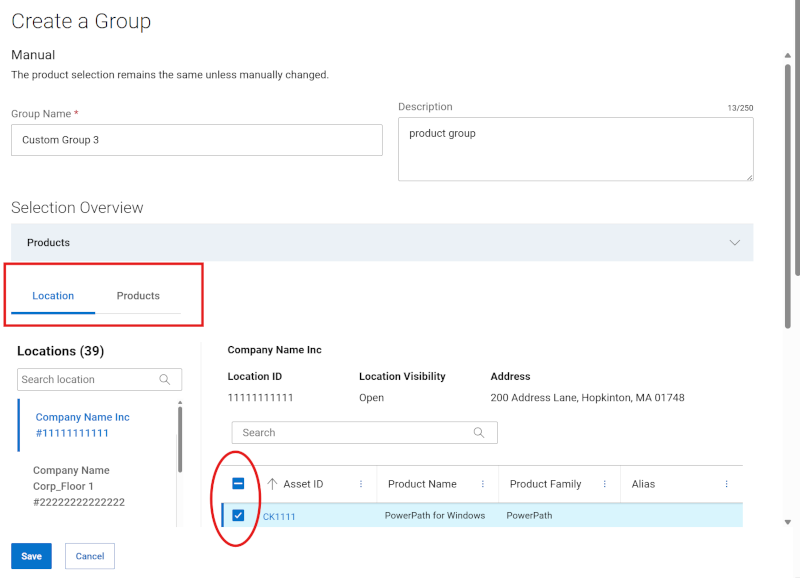Click the Description box resize handle
This screenshot has height=578, width=800.
click(x=749, y=176)
